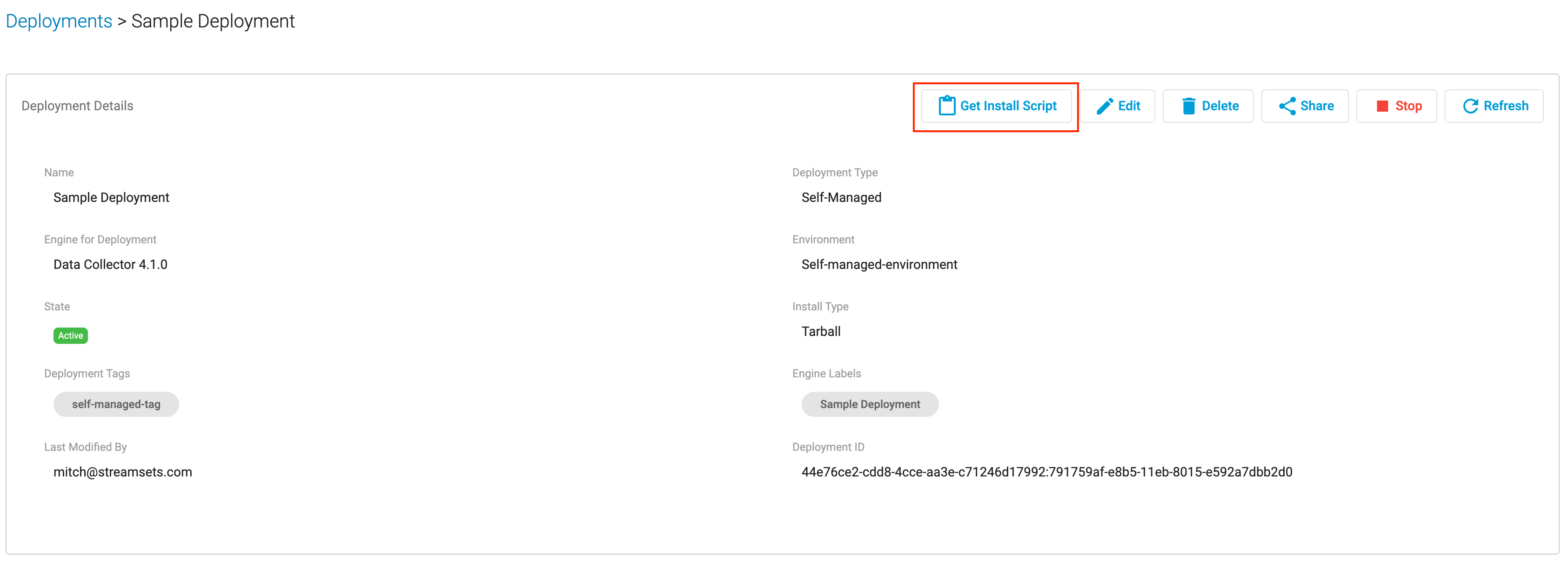Select the Sample Deployment engine label chip
The image size is (1568, 563).
869,404
